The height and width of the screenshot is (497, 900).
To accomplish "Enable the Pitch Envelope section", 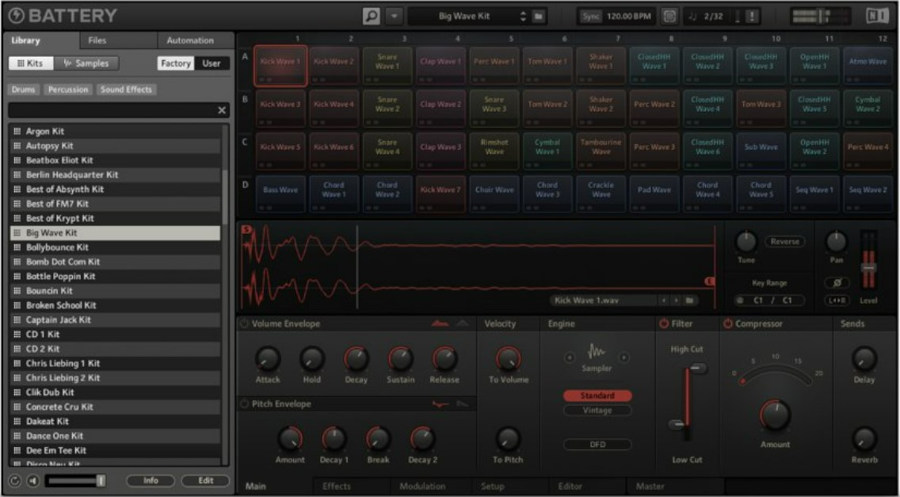I will pos(244,404).
